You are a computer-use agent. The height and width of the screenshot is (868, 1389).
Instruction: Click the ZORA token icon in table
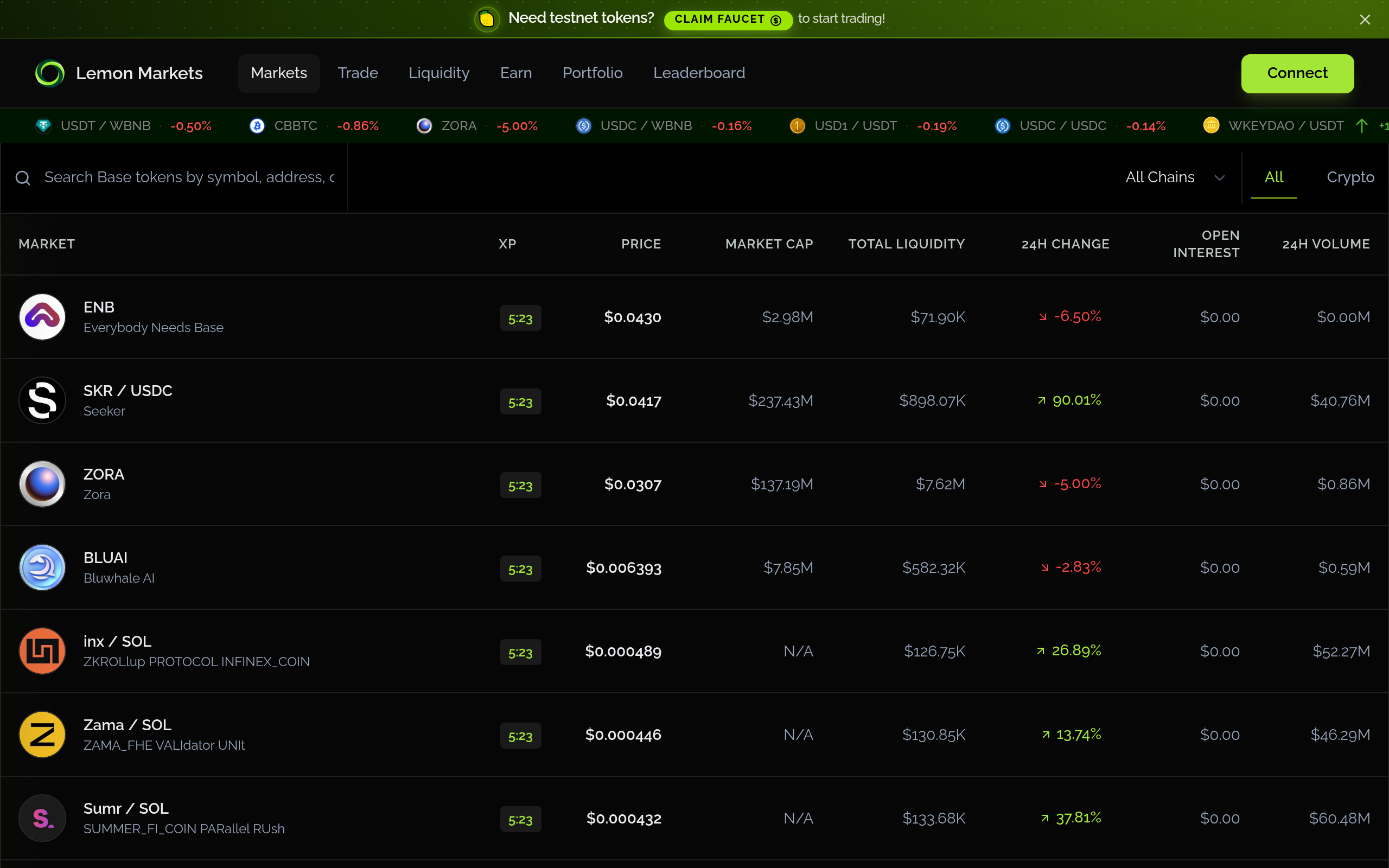click(x=42, y=484)
